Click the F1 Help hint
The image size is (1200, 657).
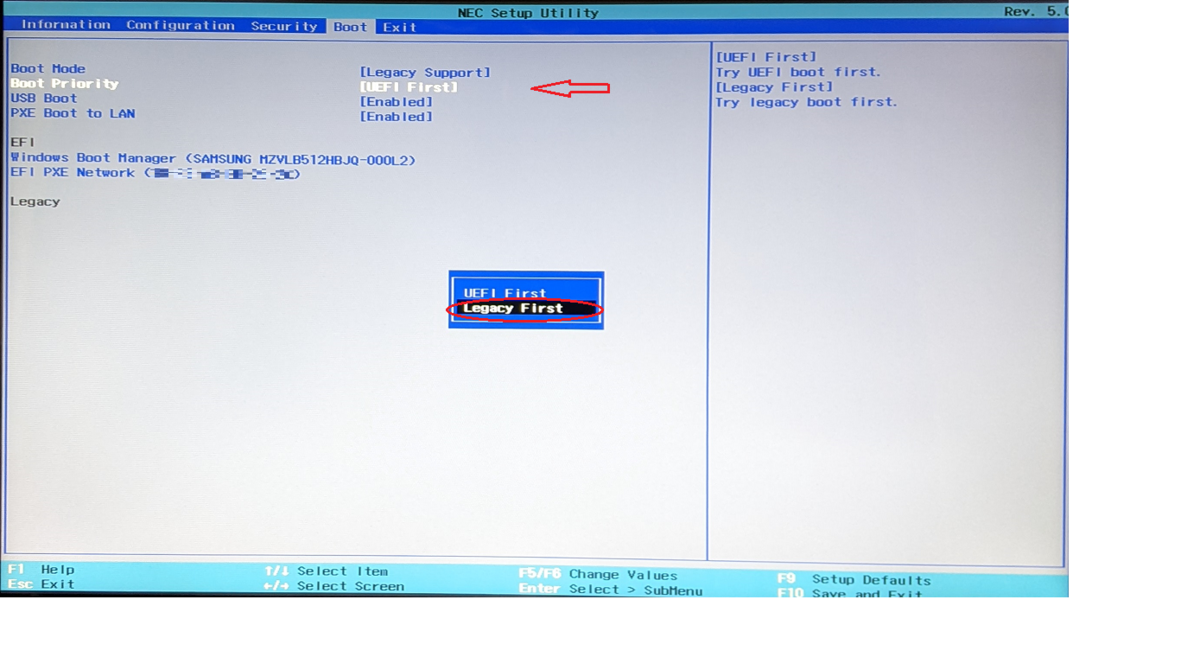click(41, 570)
